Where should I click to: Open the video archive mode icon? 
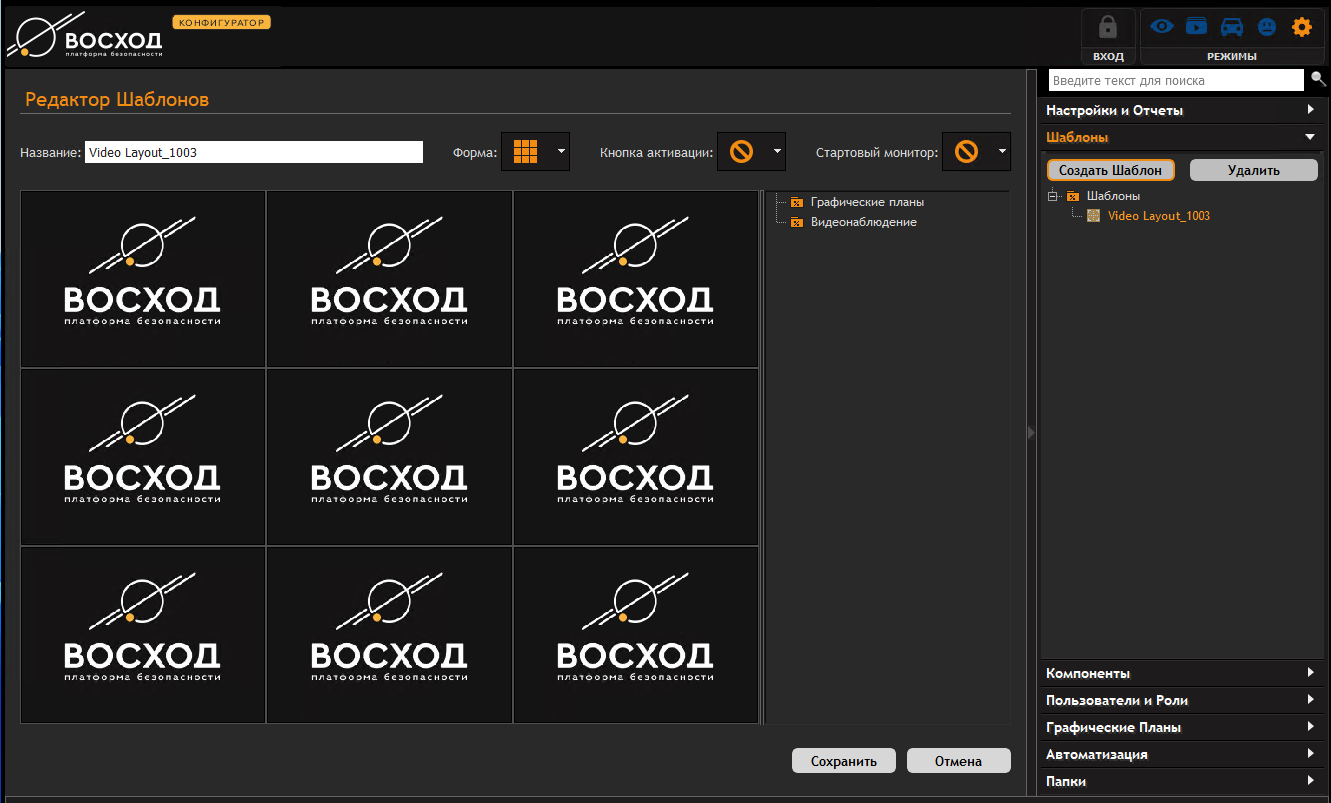(x=1196, y=27)
